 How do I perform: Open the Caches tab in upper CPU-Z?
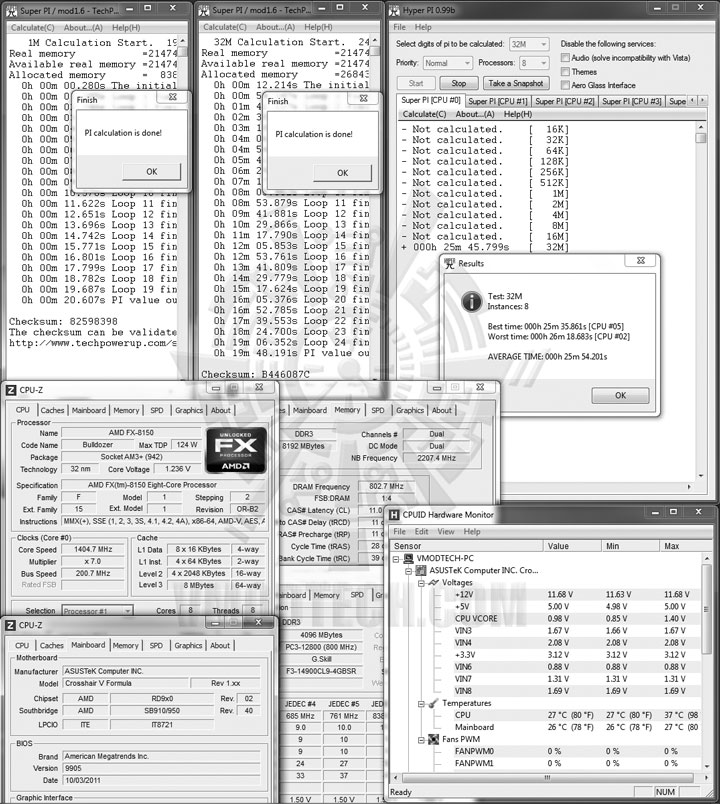(x=52, y=410)
